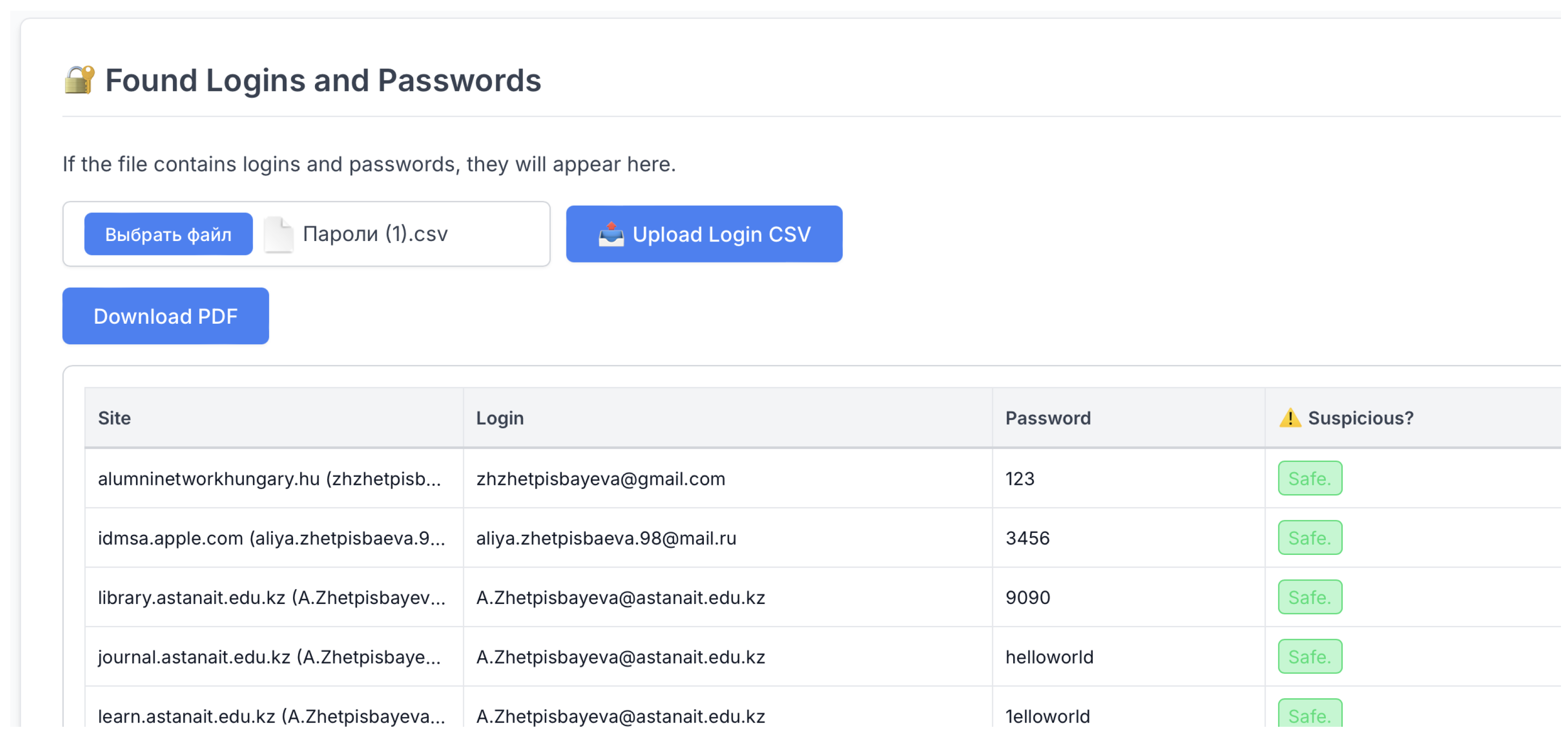Toggle the Safe badge for idmsa.apple.com
Image resolution: width=1568 pixels, height=738 pixels.
point(1310,538)
